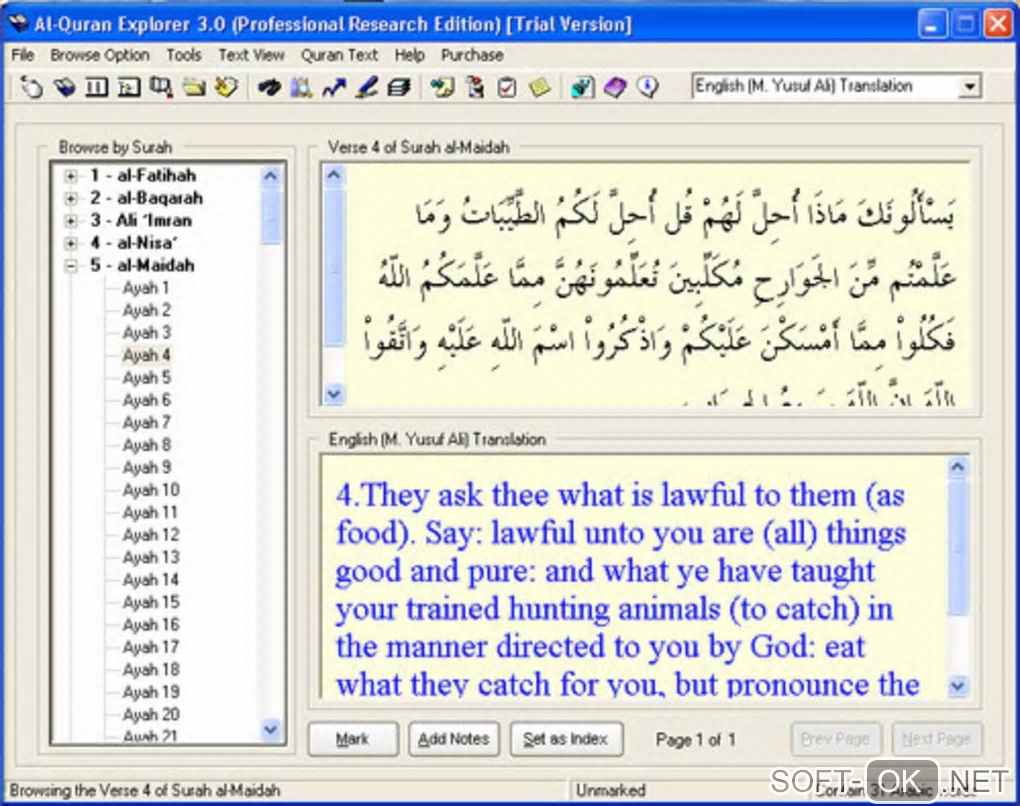Select Ayah 16 in the tree
Screen dimensions: 1020x806
pyautogui.click(x=151, y=625)
